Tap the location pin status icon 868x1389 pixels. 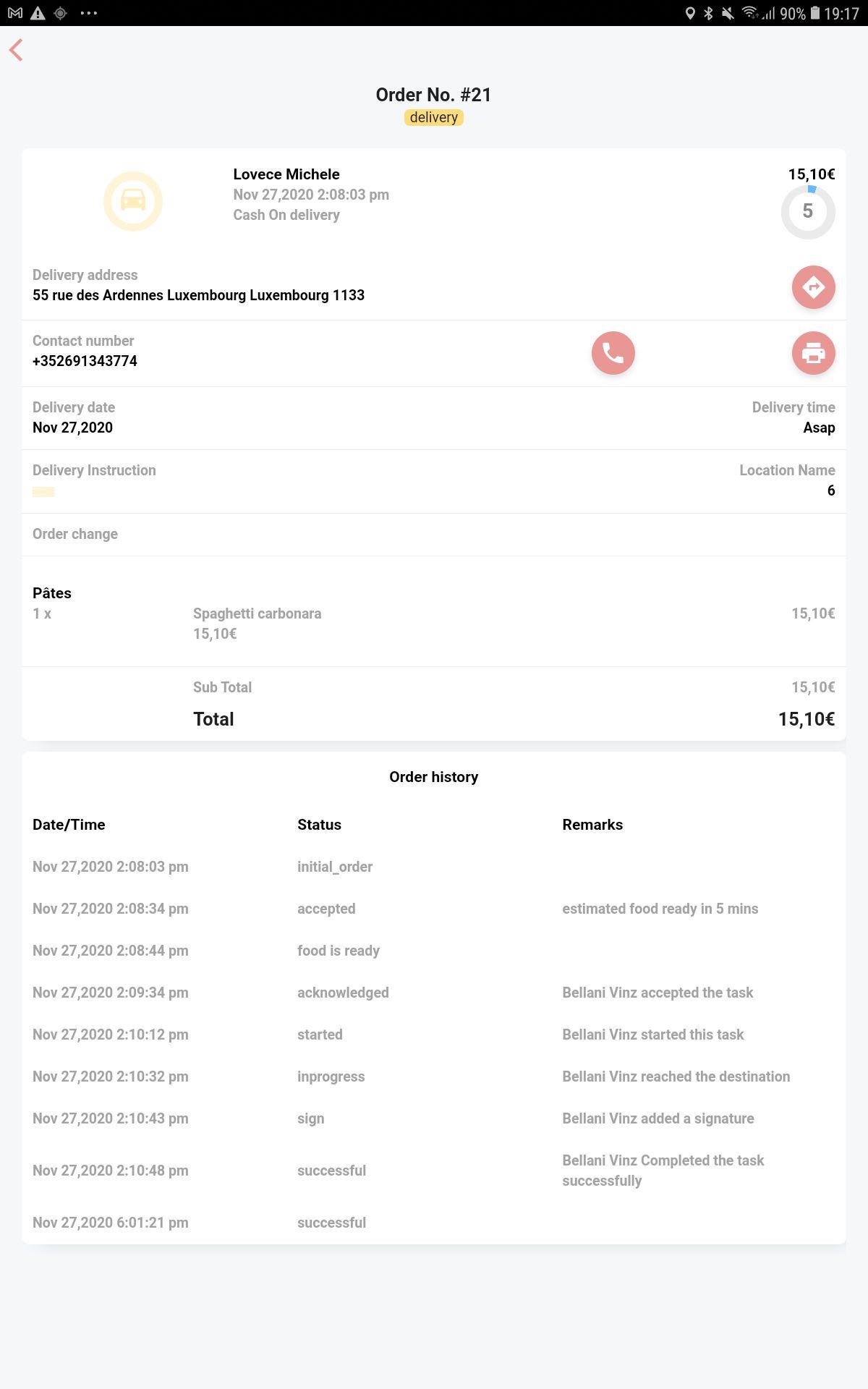[690, 13]
